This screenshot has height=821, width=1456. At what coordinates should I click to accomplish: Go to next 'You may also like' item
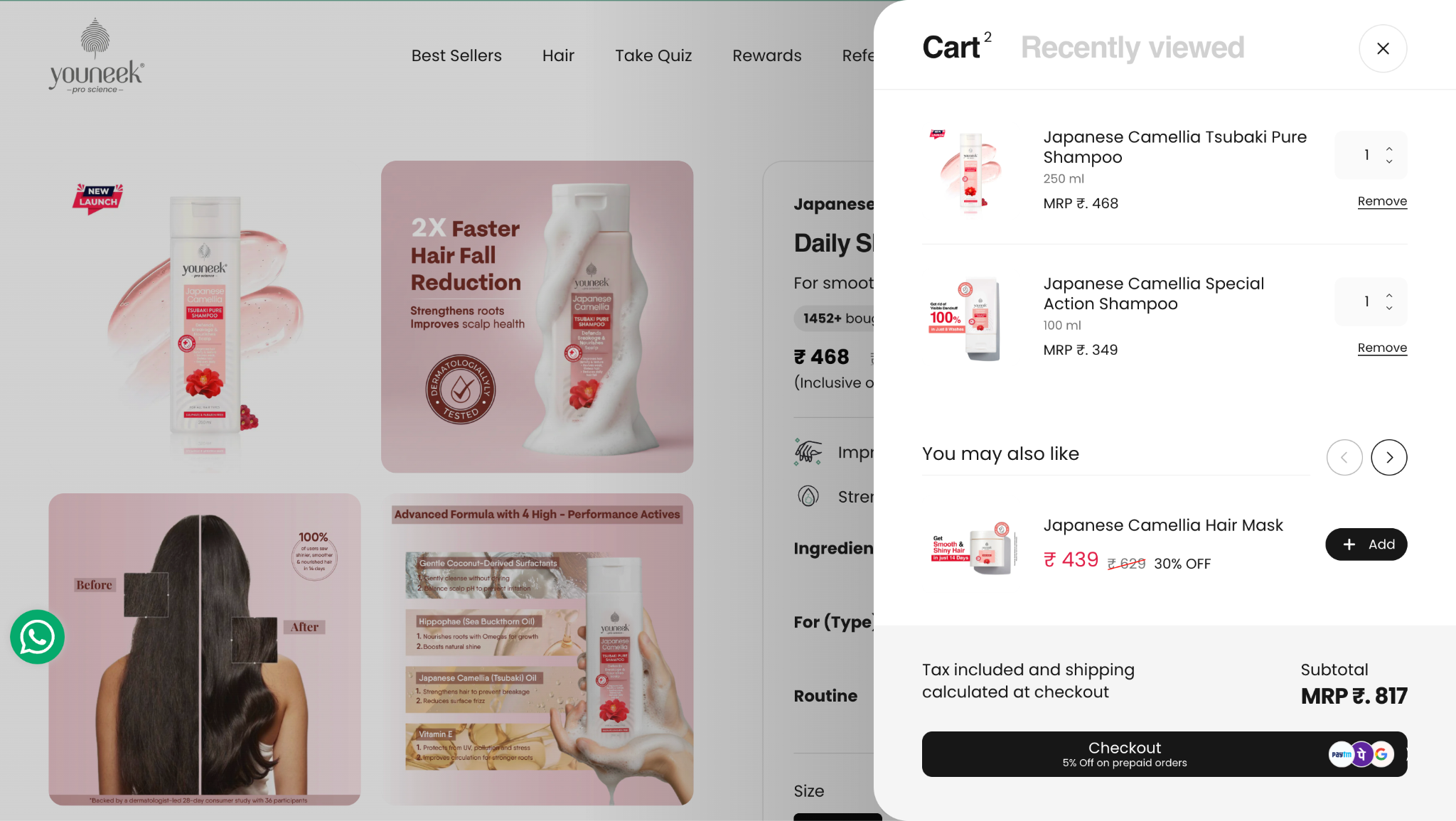[x=1389, y=457]
